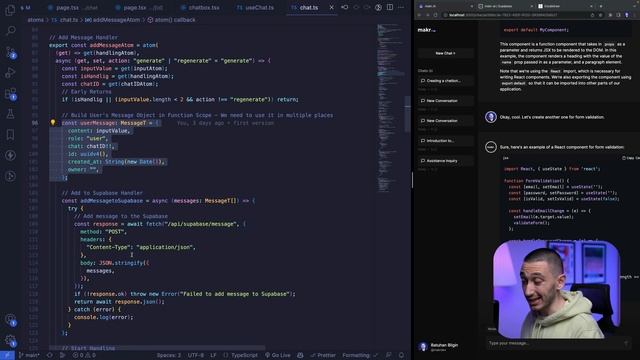Screen dimensions: 640x360
Task: Click the editor minimap on the right
Action: [x=391, y=108]
